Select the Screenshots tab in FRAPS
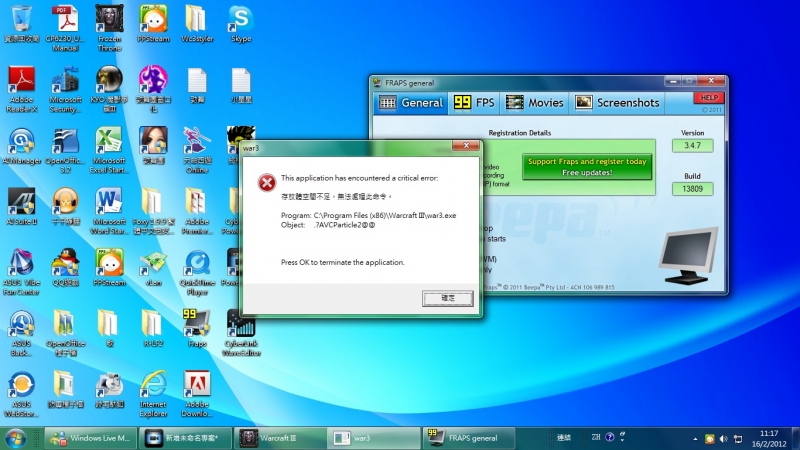800x450 pixels. [x=617, y=103]
